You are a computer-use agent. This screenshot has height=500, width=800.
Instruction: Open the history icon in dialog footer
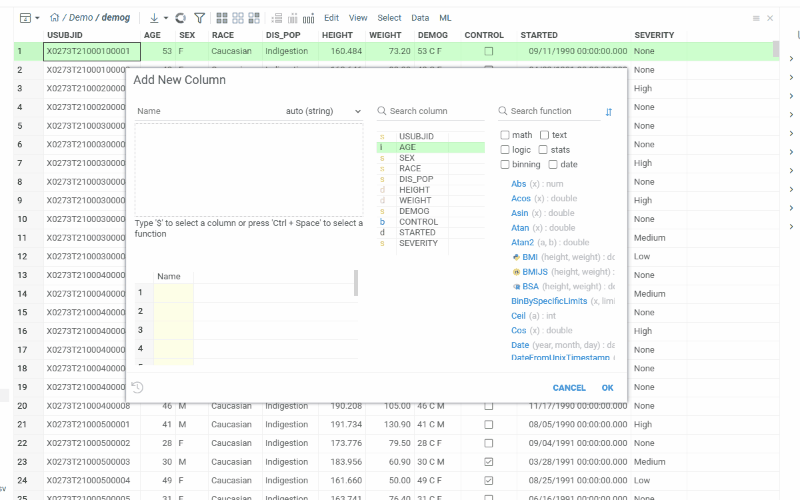pyautogui.click(x=137, y=388)
